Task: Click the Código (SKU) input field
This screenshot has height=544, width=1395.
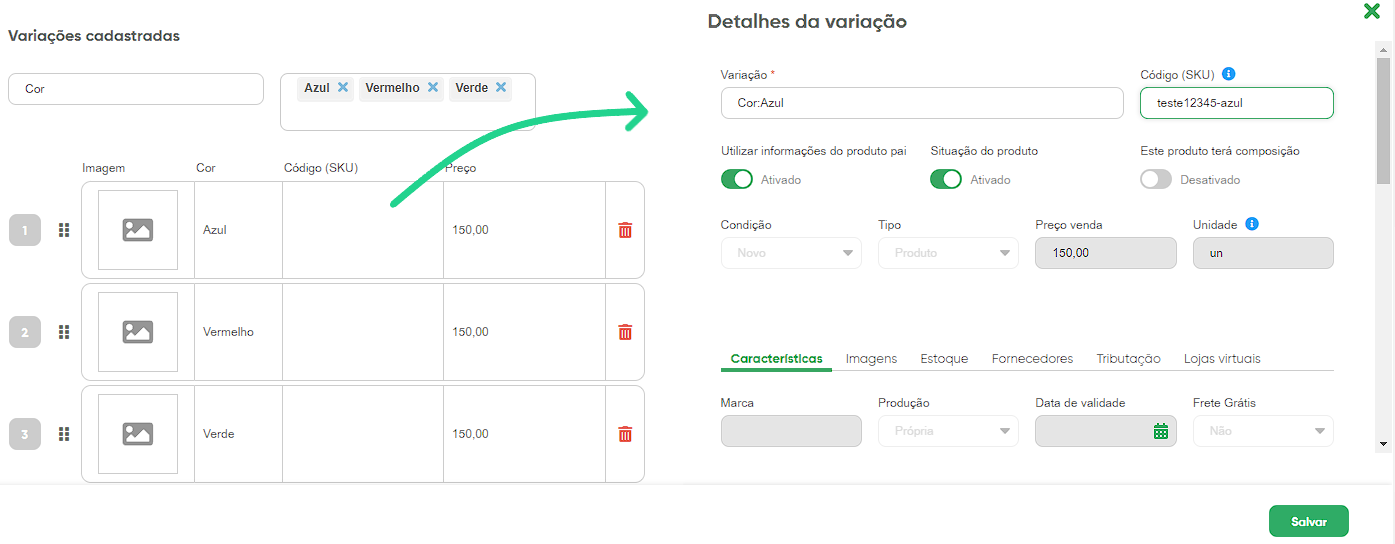Action: (1236, 102)
